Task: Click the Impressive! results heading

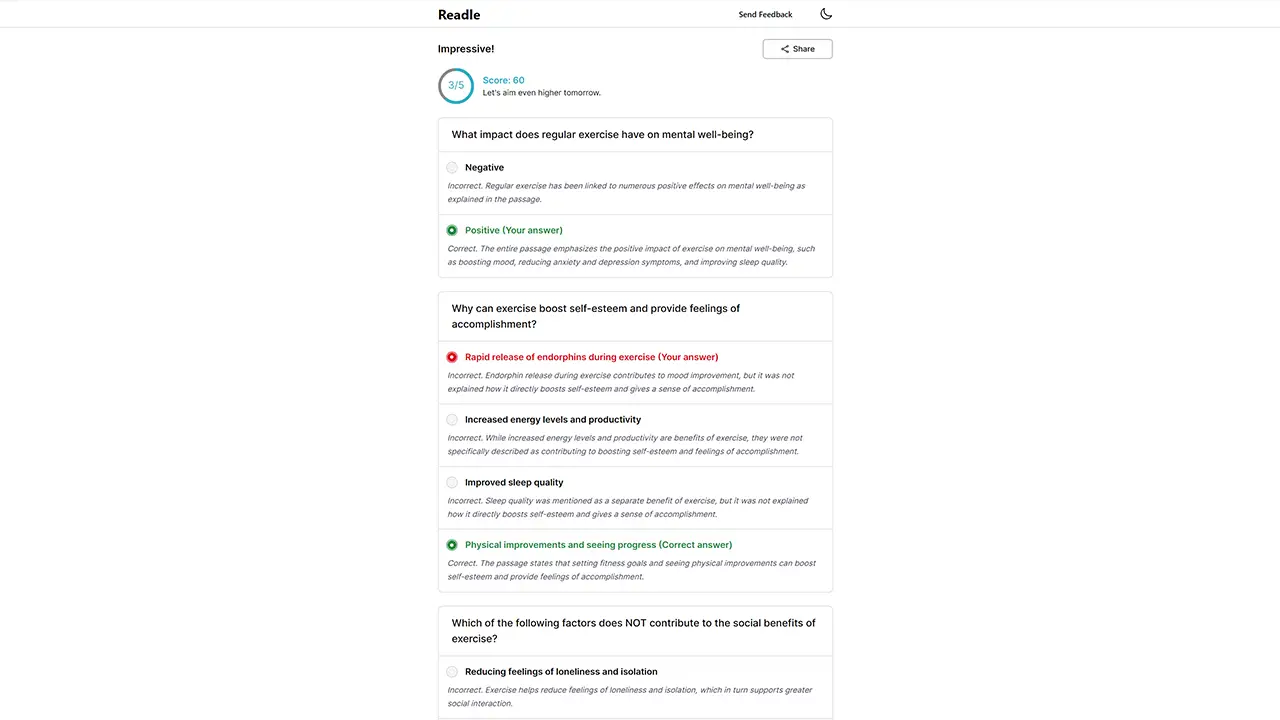Action: pyautogui.click(x=466, y=49)
